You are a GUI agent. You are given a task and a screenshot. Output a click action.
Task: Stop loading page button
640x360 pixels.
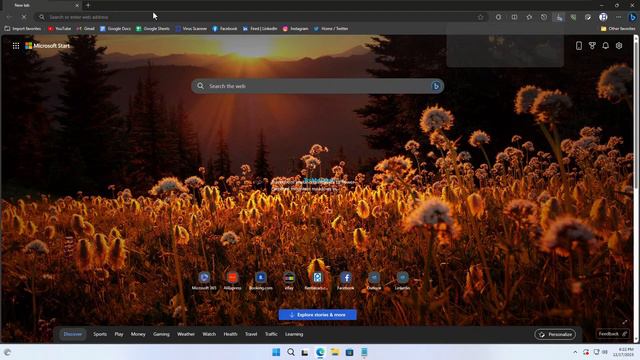pyautogui.click(x=24, y=17)
